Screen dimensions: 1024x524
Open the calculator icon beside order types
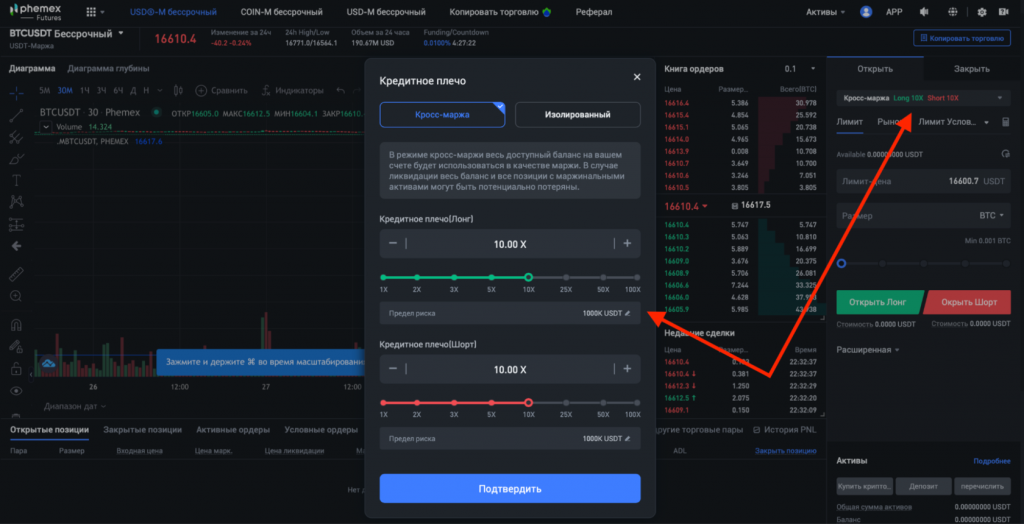(x=1004, y=122)
